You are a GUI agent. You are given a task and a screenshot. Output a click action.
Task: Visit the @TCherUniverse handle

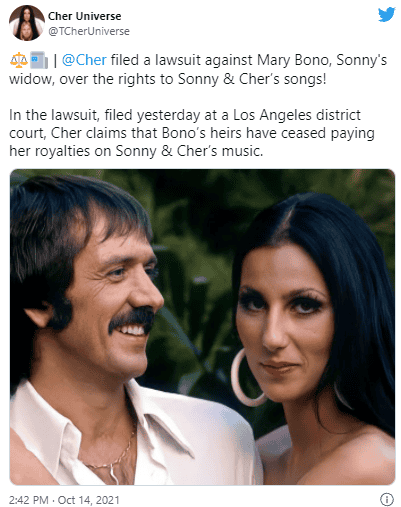(x=89, y=31)
